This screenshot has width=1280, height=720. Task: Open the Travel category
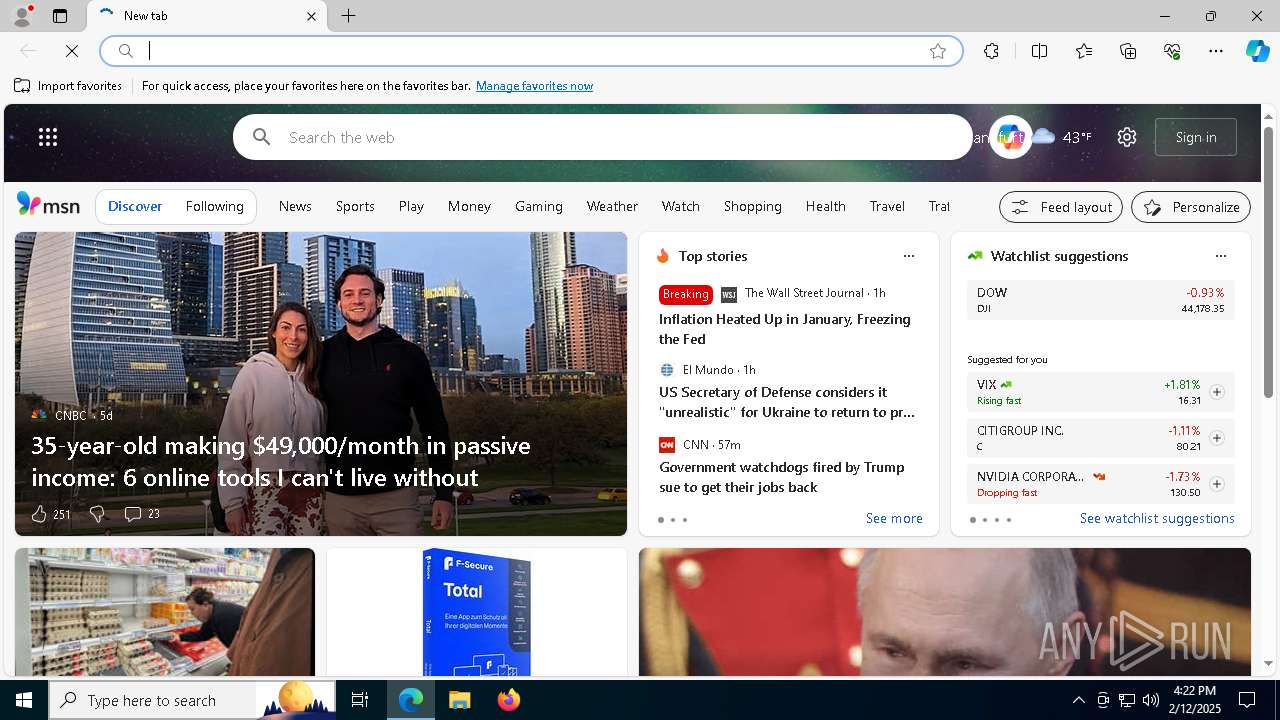pos(887,206)
